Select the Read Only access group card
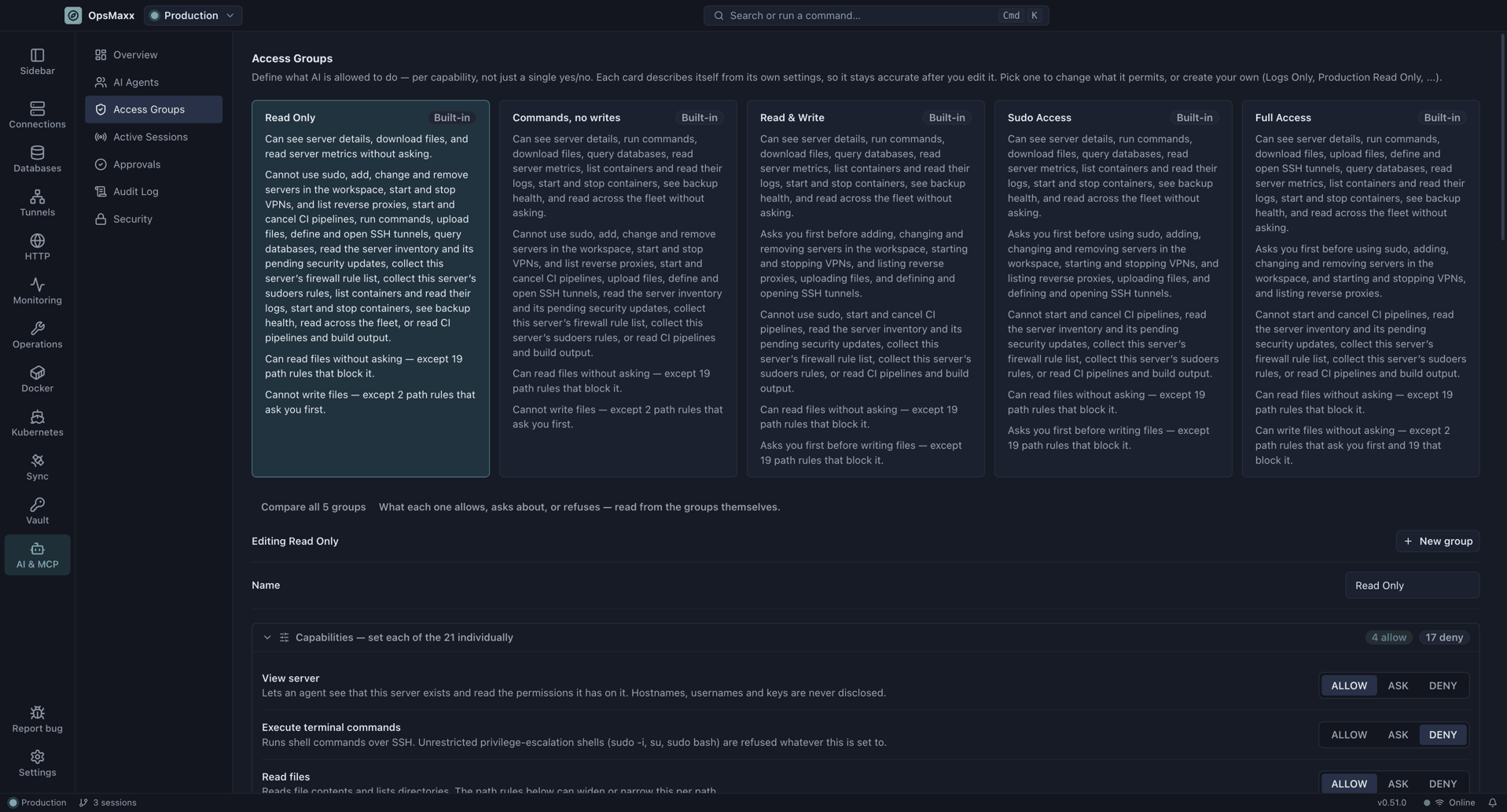 tap(370, 288)
